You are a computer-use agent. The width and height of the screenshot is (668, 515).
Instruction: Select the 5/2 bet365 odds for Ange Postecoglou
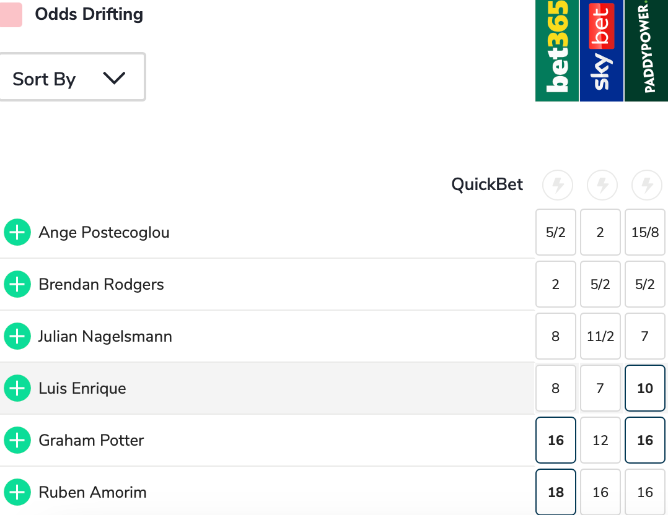point(556,233)
